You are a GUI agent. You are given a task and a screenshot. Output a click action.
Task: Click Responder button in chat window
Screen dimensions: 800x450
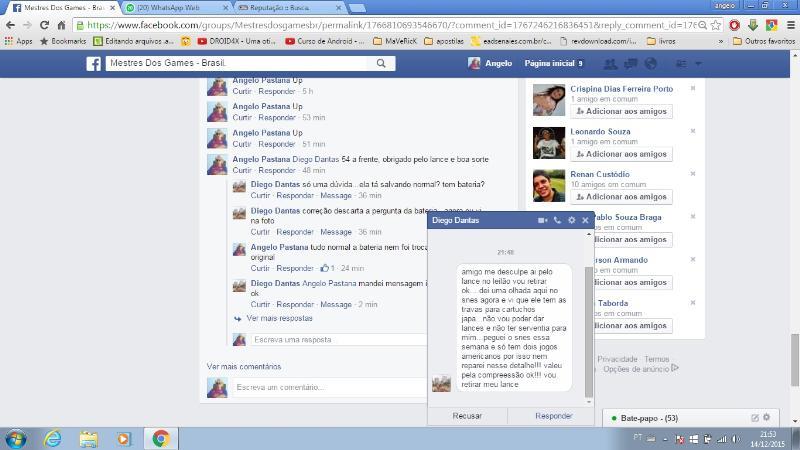click(553, 415)
